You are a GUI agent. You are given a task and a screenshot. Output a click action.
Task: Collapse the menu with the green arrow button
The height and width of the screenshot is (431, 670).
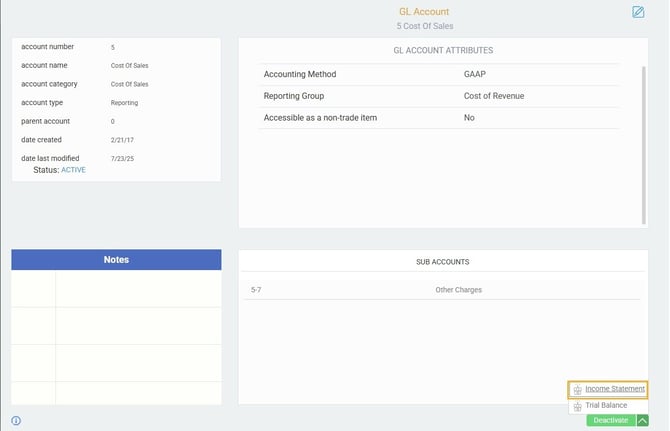(642, 420)
